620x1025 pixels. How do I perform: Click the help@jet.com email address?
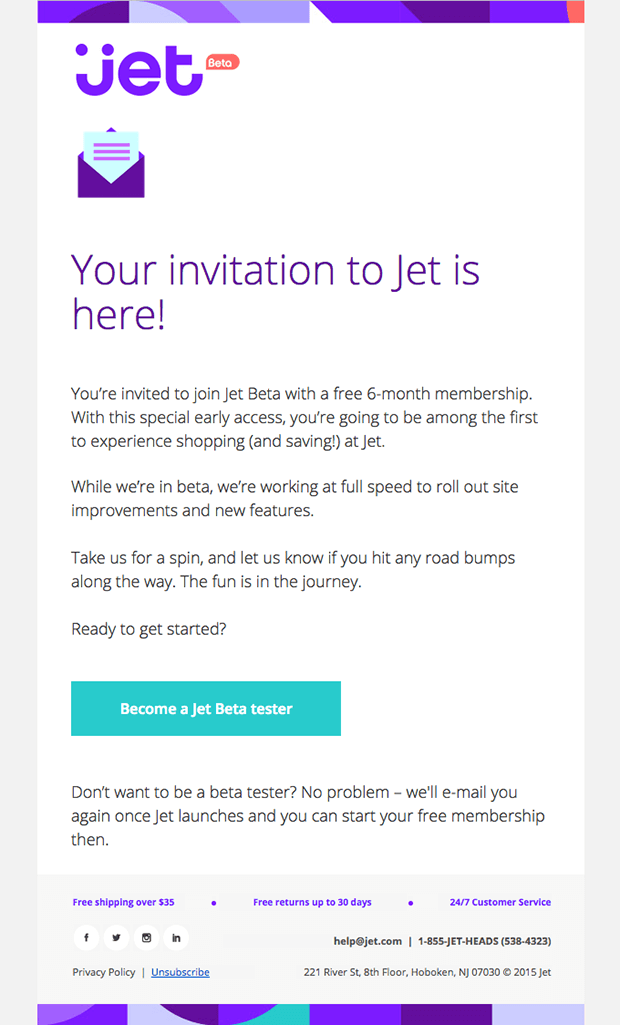pos(367,941)
